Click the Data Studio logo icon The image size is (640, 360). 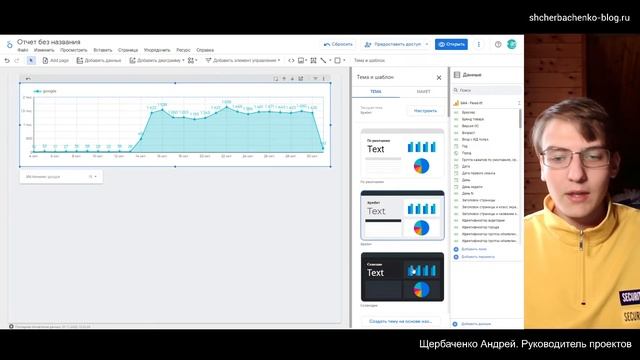point(9,44)
